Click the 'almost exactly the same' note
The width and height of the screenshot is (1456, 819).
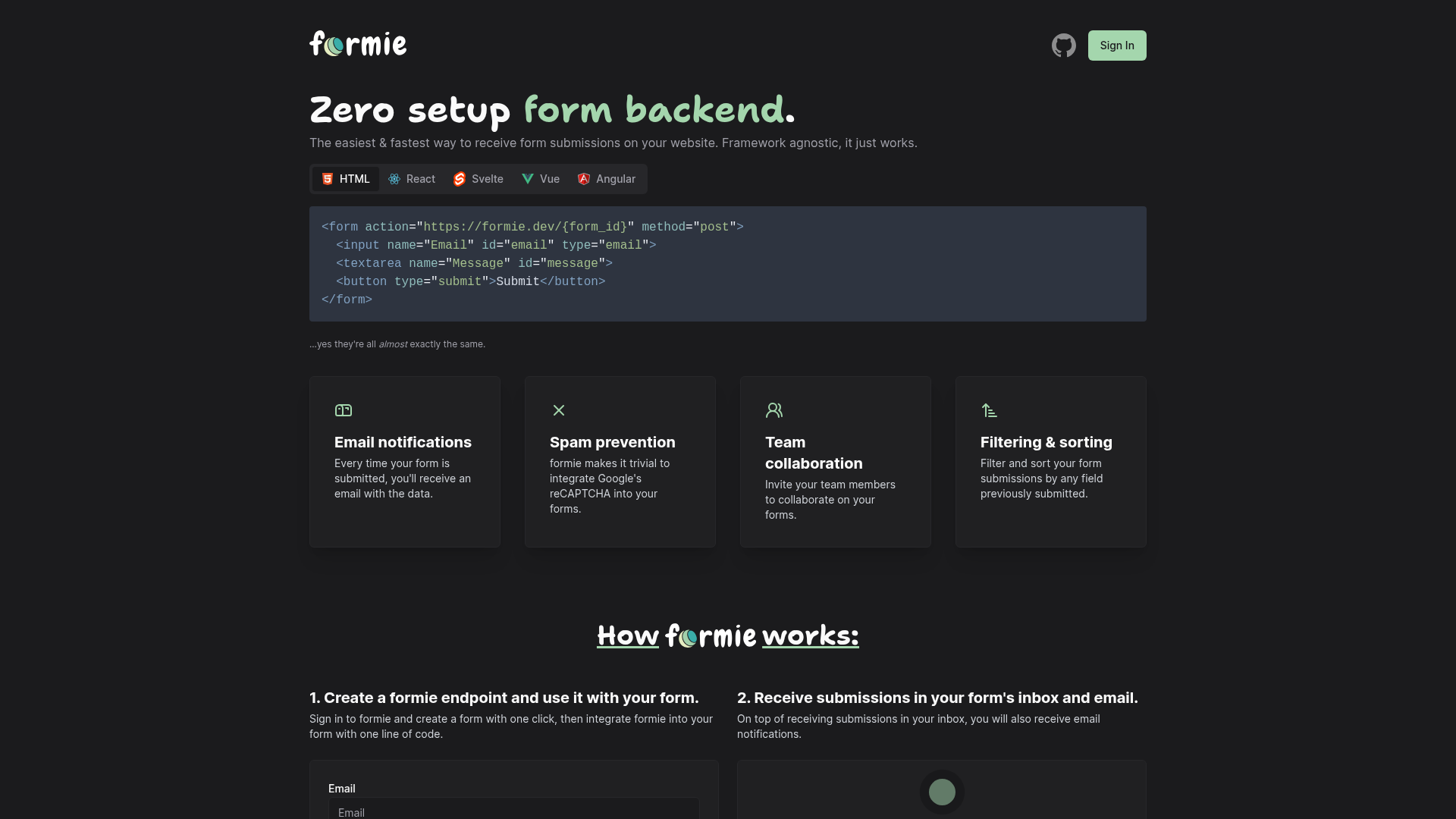click(x=397, y=344)
